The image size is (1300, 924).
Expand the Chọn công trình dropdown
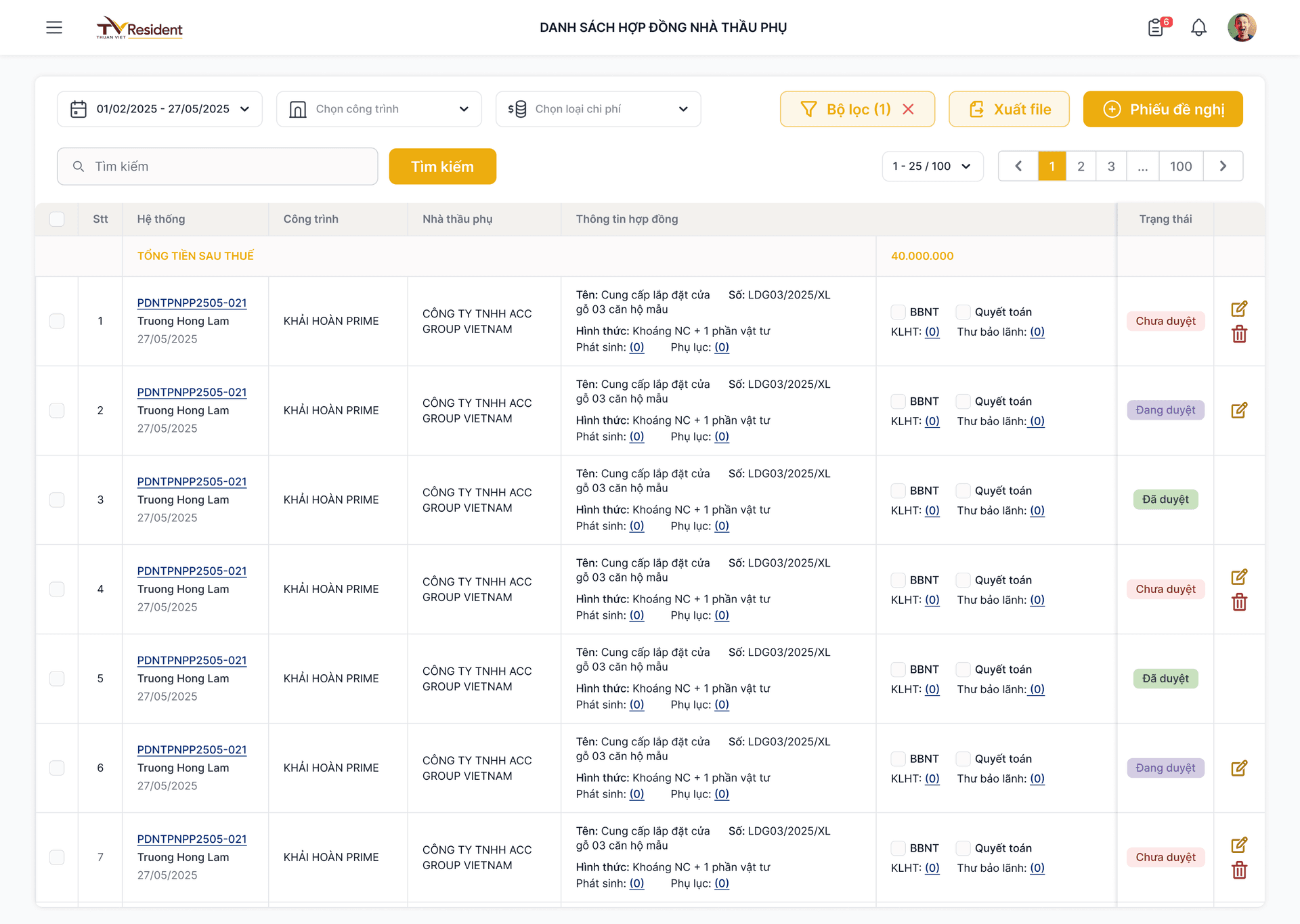point(379,109)
